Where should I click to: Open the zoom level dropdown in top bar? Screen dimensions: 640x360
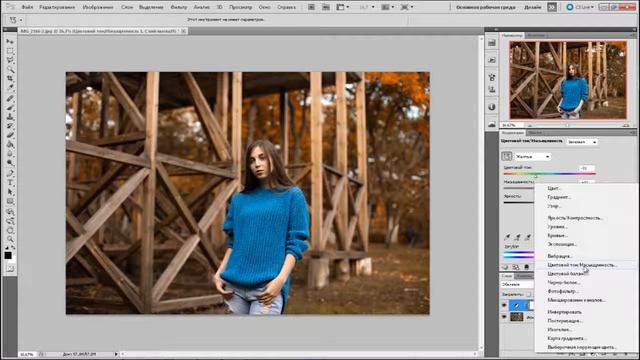367,7
